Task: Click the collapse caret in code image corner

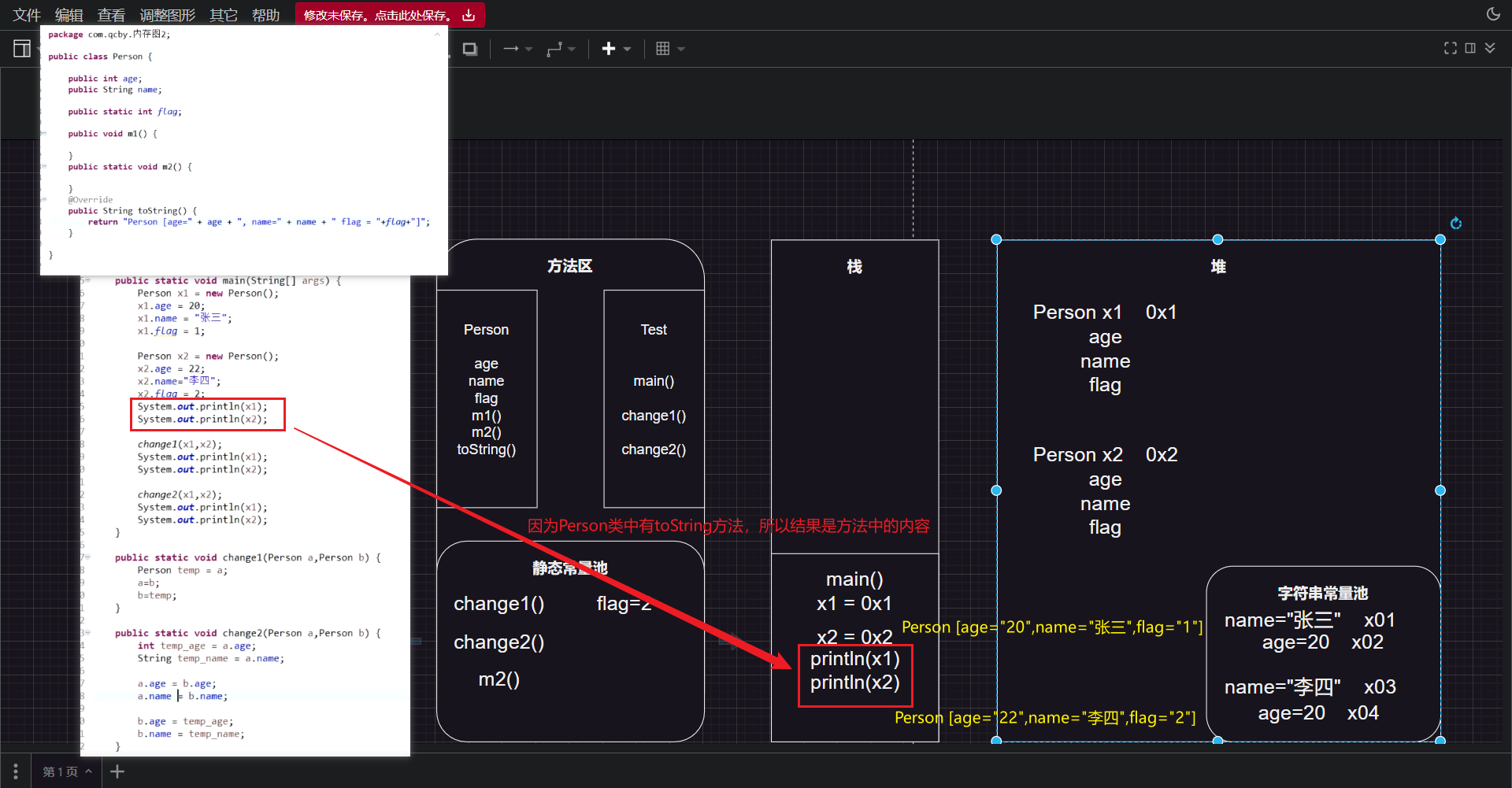Action: point(437,35)
